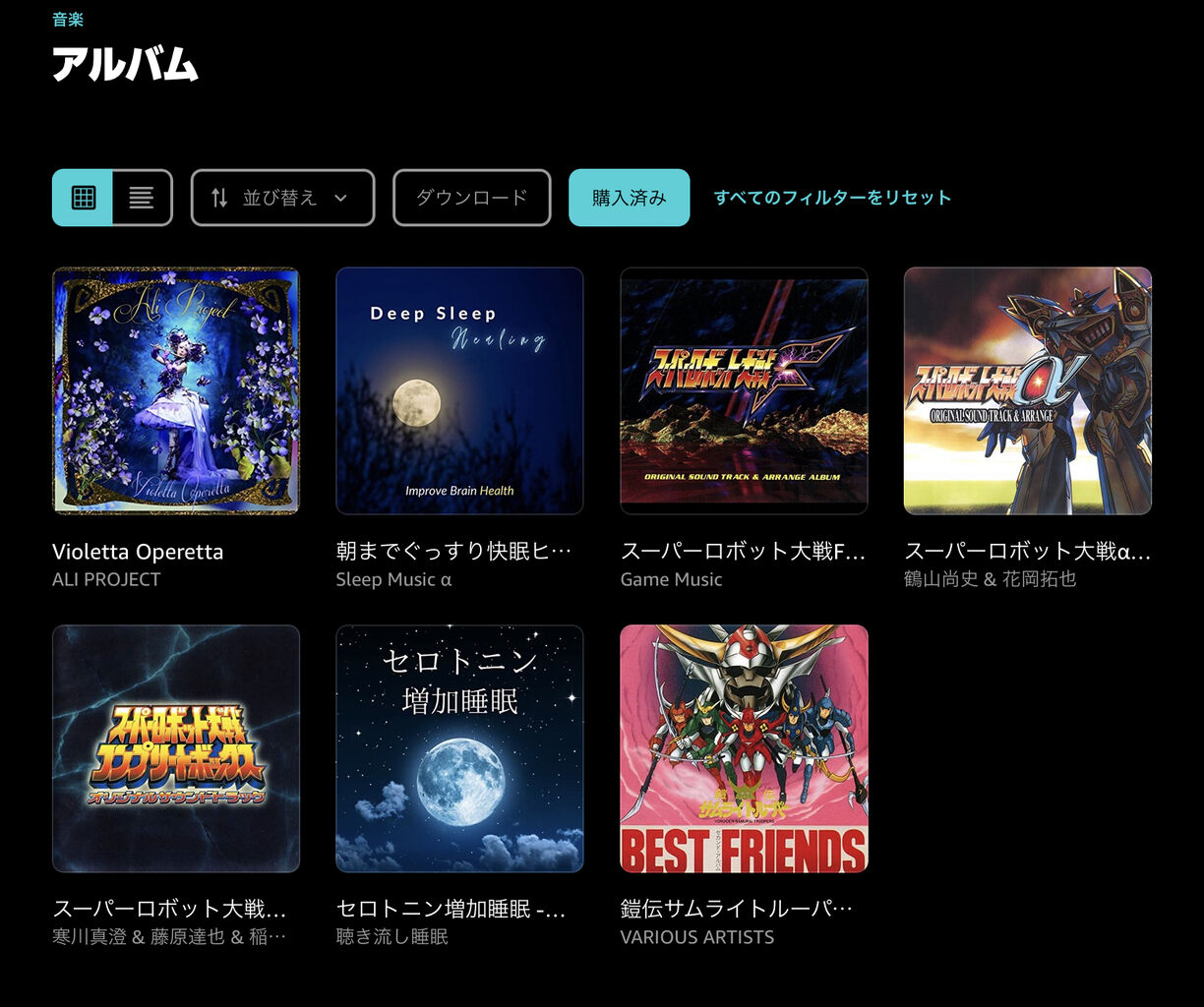Image resolution: width=1204 pixels, height=1007 pixels.
Task: Open the 鶴山尚史 & 花岡拓也 artist link
Action: point(990,579)
